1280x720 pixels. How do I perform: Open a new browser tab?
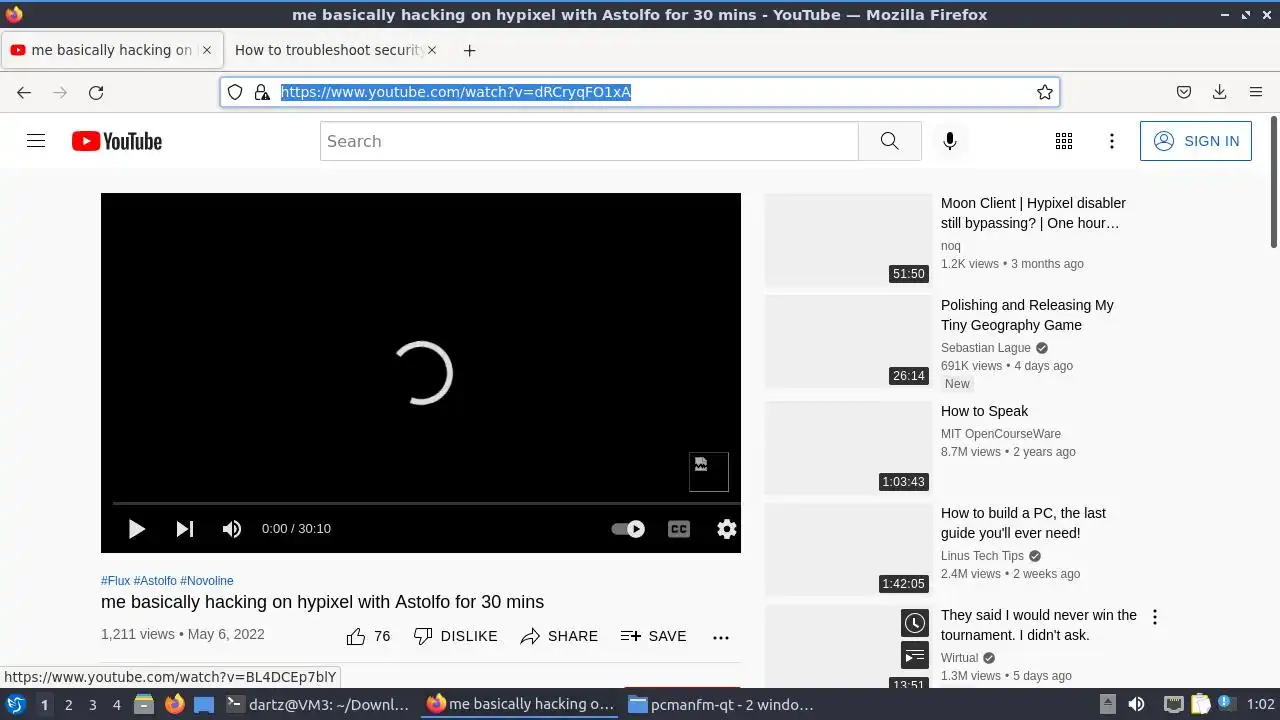(469, 50)
